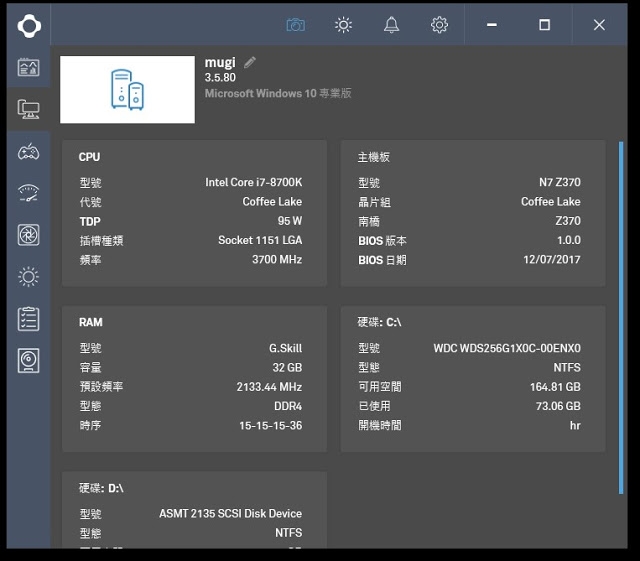
Task: Click the 南橋 Z370 value
Action: [x=568, y=221]
